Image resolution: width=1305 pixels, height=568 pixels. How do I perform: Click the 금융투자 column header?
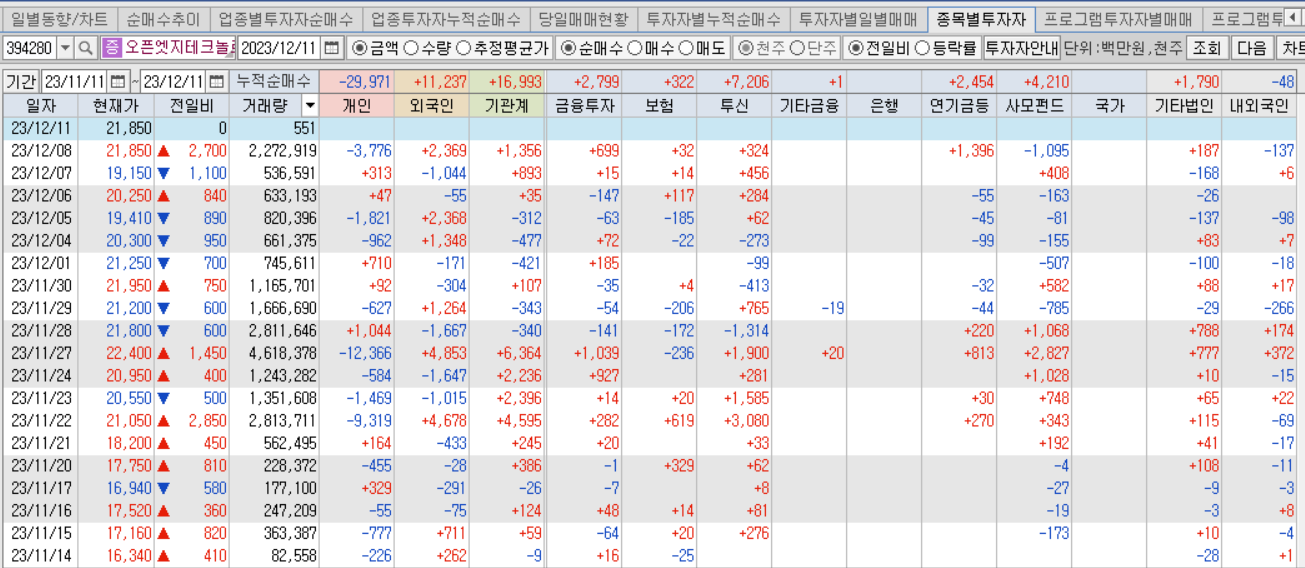(x=583, y=105)
